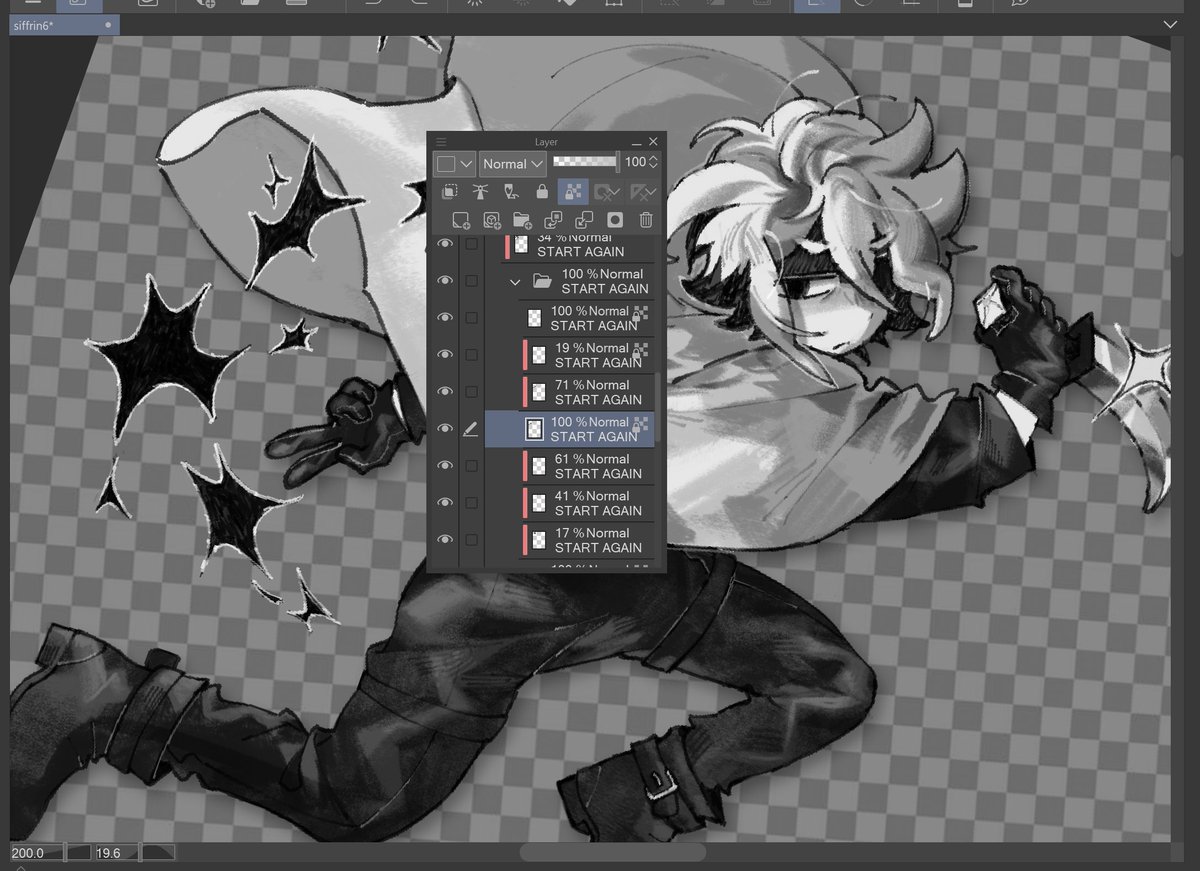Viewport: 1200px width, 871px height.
Task: Click the palette color swatch box
Action: point(446,163)
